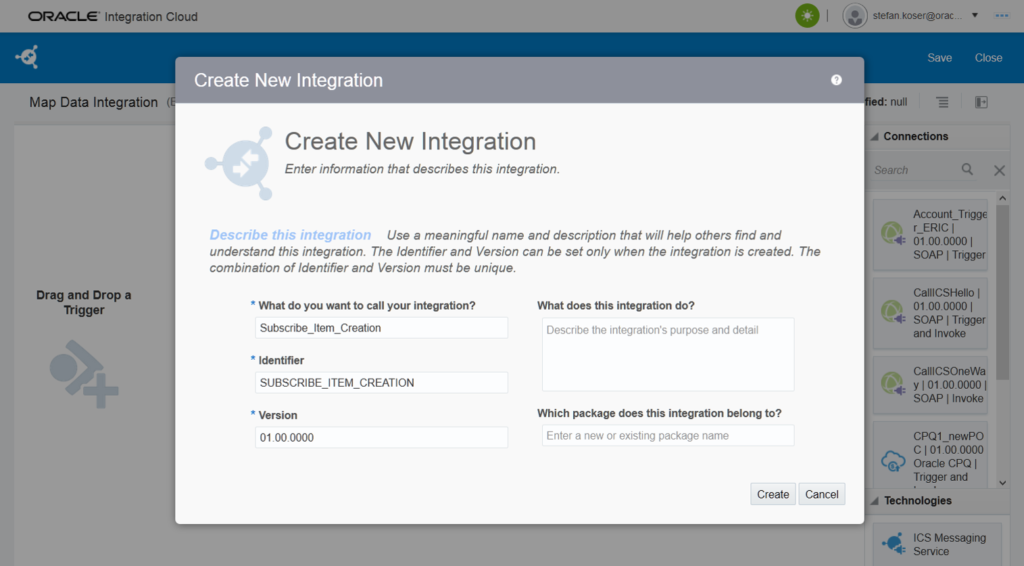The width and height of the screenshot is (1024, 566).
Task: Click Save in the blue header bar
Action: coord(939,57)
